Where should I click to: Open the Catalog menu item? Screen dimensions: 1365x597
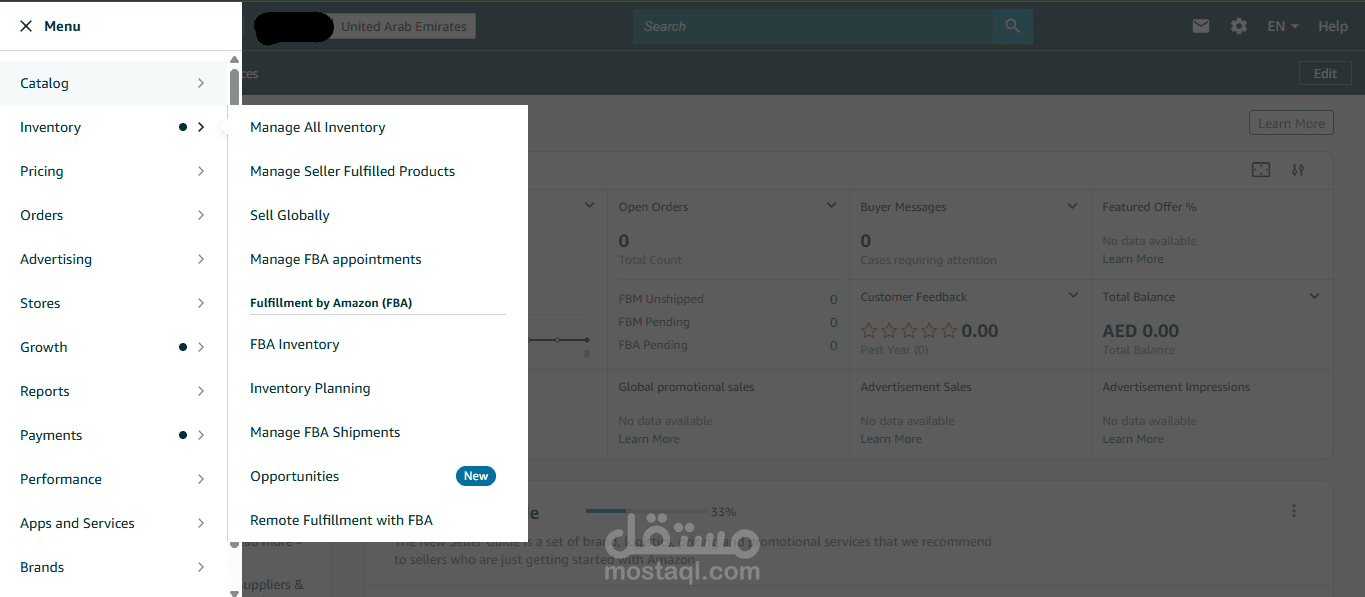(113, 83)
